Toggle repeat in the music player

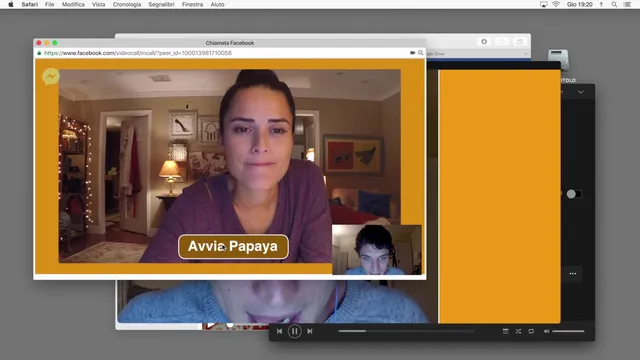coord(531,331)
